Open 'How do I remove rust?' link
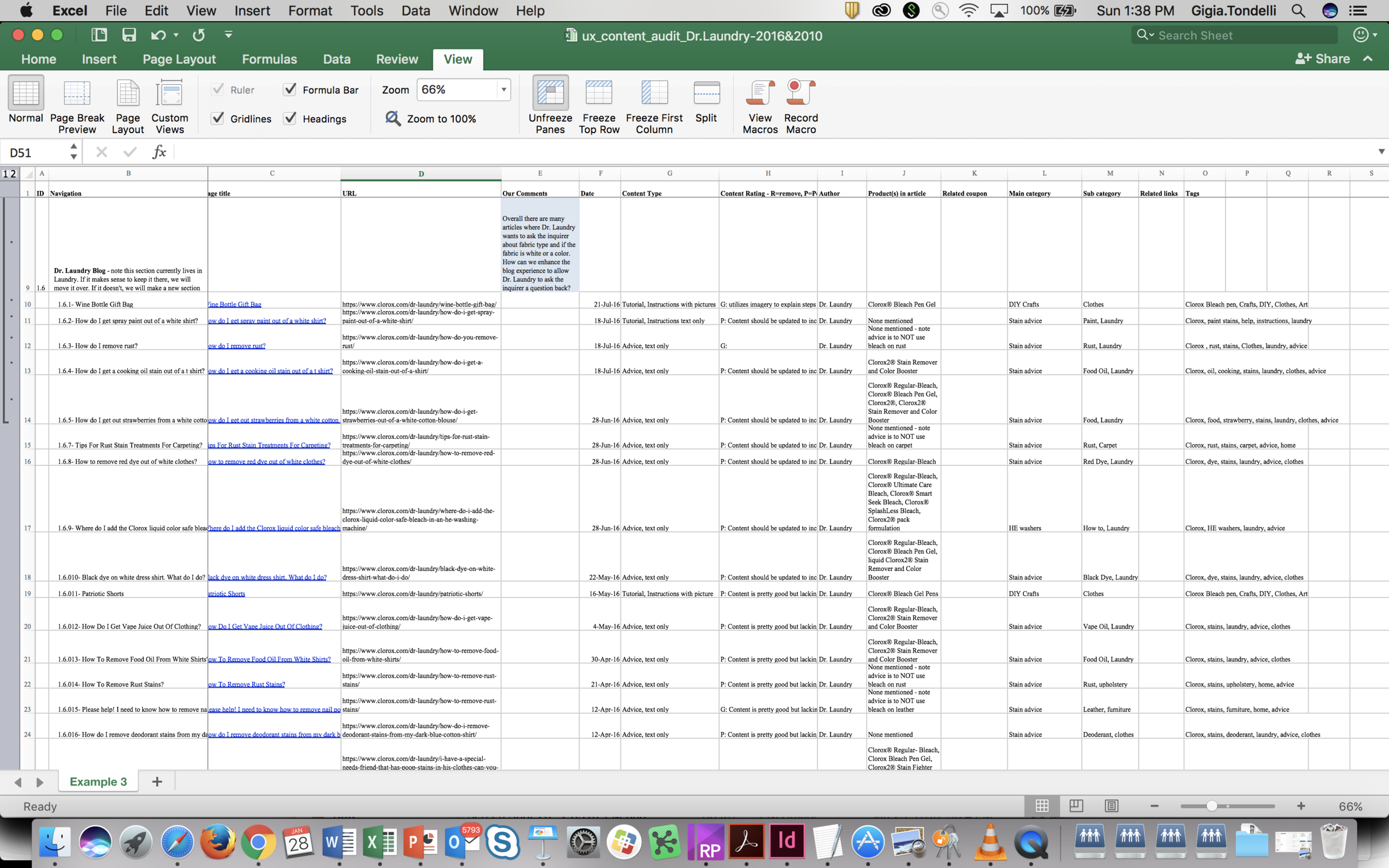Screen dimensions: 1389x868 [x=237, y=345]
